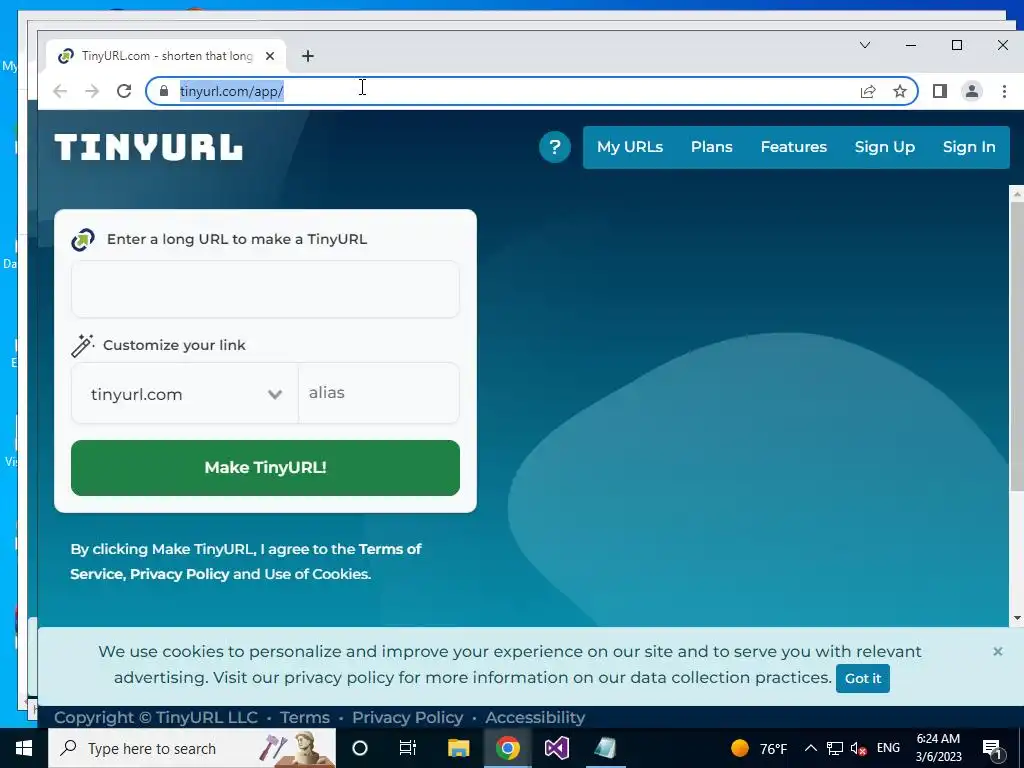Click Sign Up in navigation

point(884,147)
